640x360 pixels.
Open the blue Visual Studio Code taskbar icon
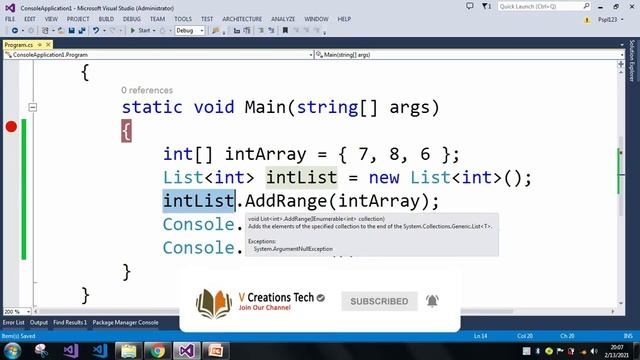point(99,351)
